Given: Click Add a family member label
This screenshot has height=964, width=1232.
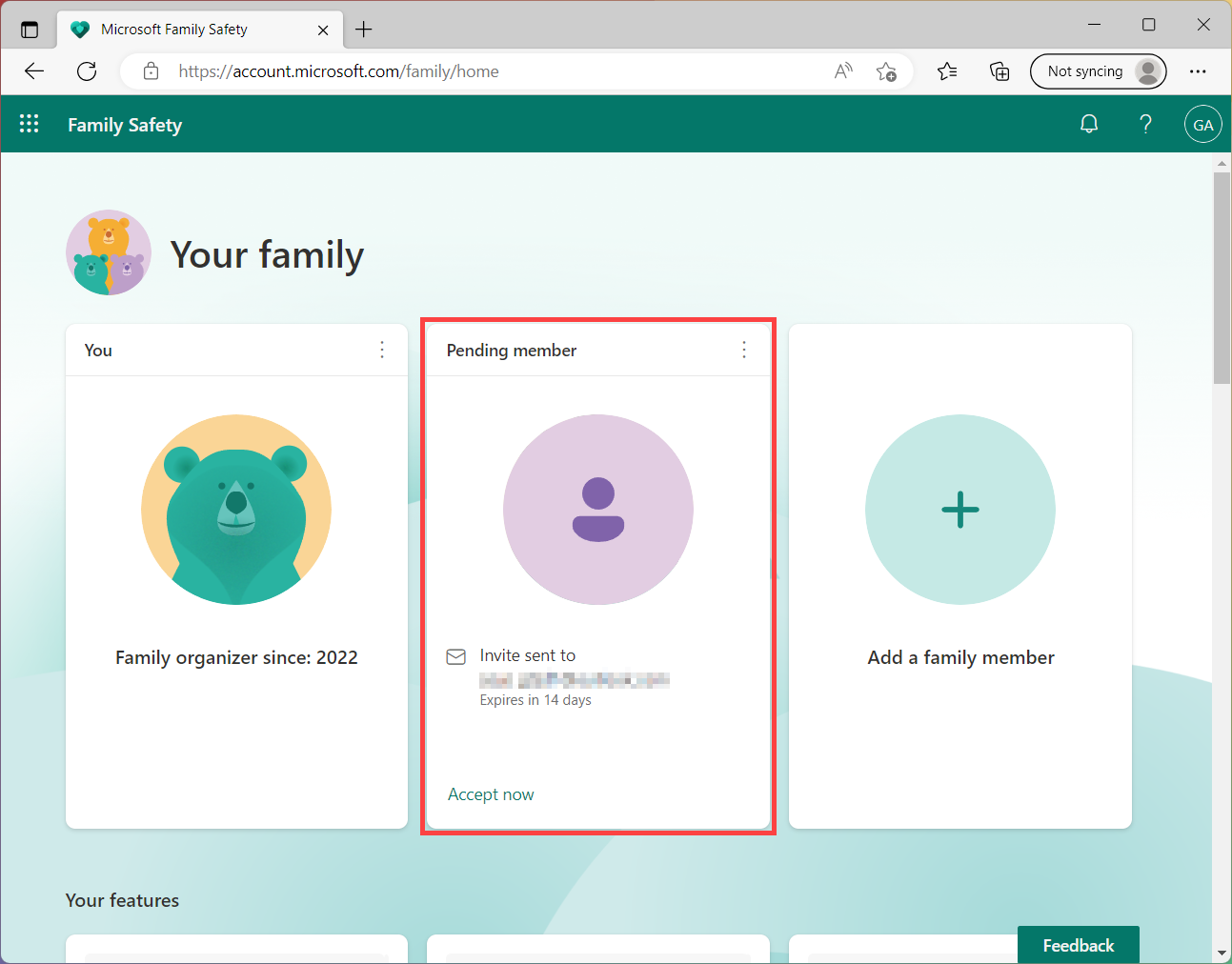Looking at the screenshot, I should tap(960, 657).
